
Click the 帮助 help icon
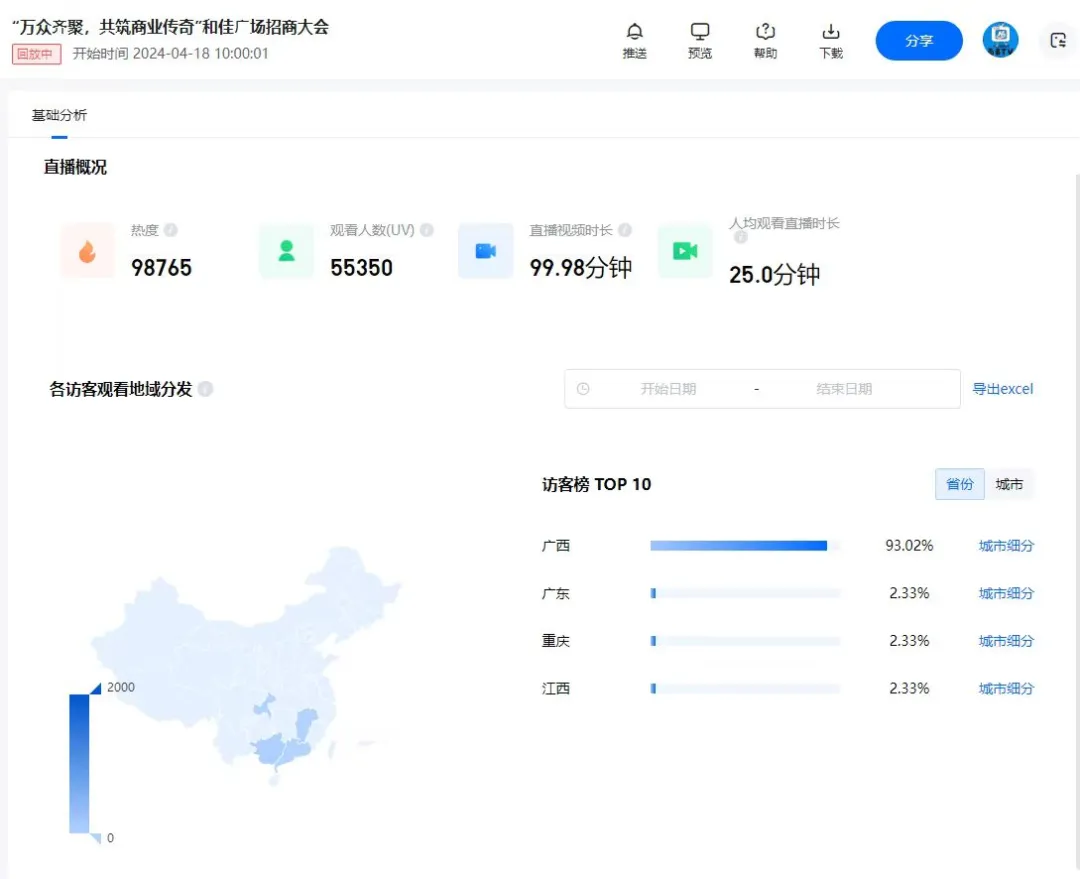[x=765, y=33]
